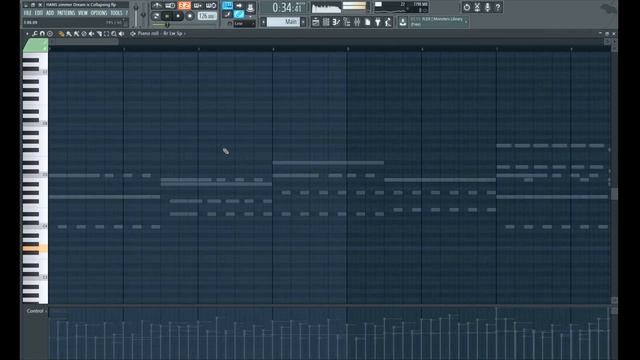The width and height of the screenshot is (640, 360).
Task: Click the circular arrow icon at top right
Action: point(467,7)
